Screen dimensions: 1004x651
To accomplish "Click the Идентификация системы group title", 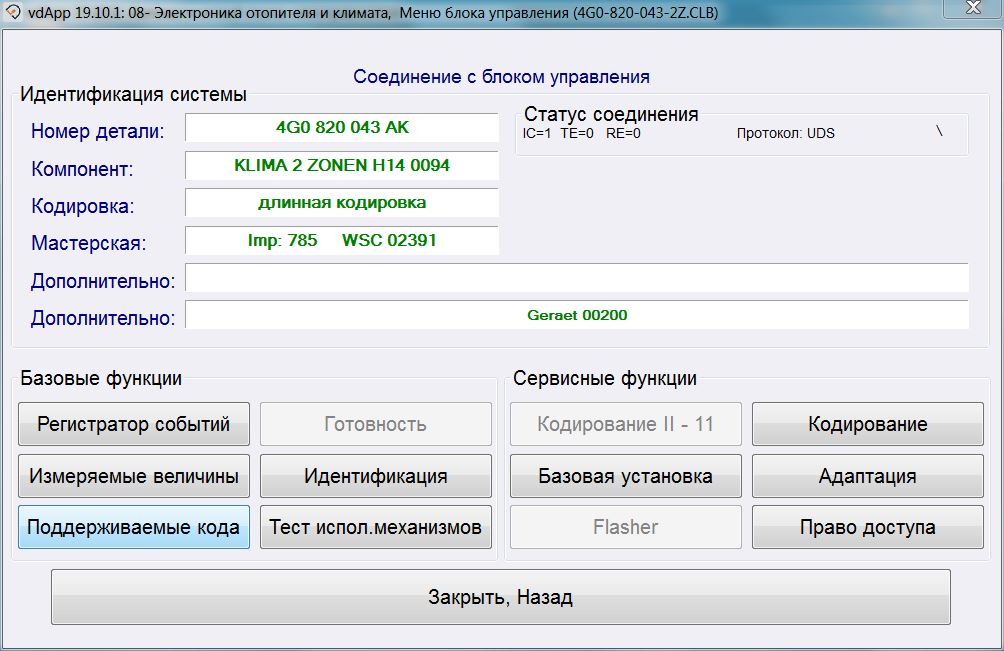I will pyautogui.click(x=133, y=94).
